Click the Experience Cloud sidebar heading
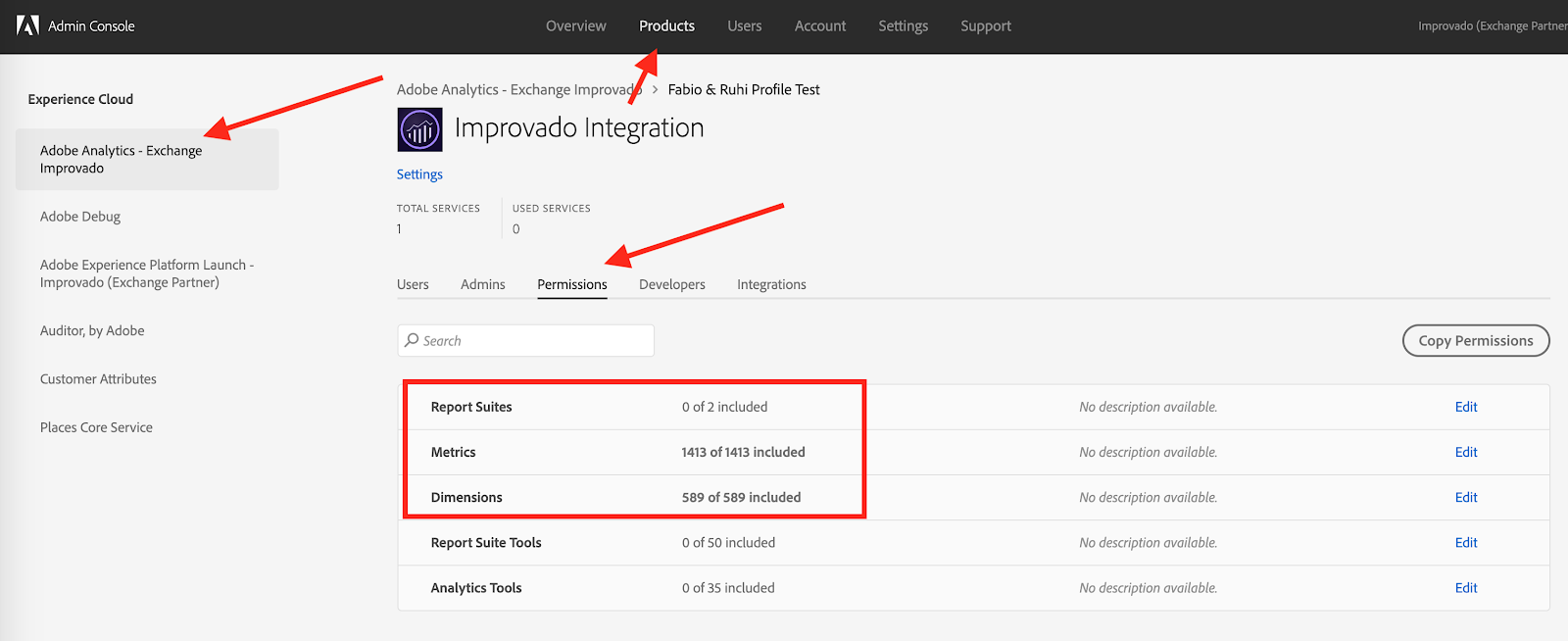Viewport: 1568px width, 641px height. point(80,99)
